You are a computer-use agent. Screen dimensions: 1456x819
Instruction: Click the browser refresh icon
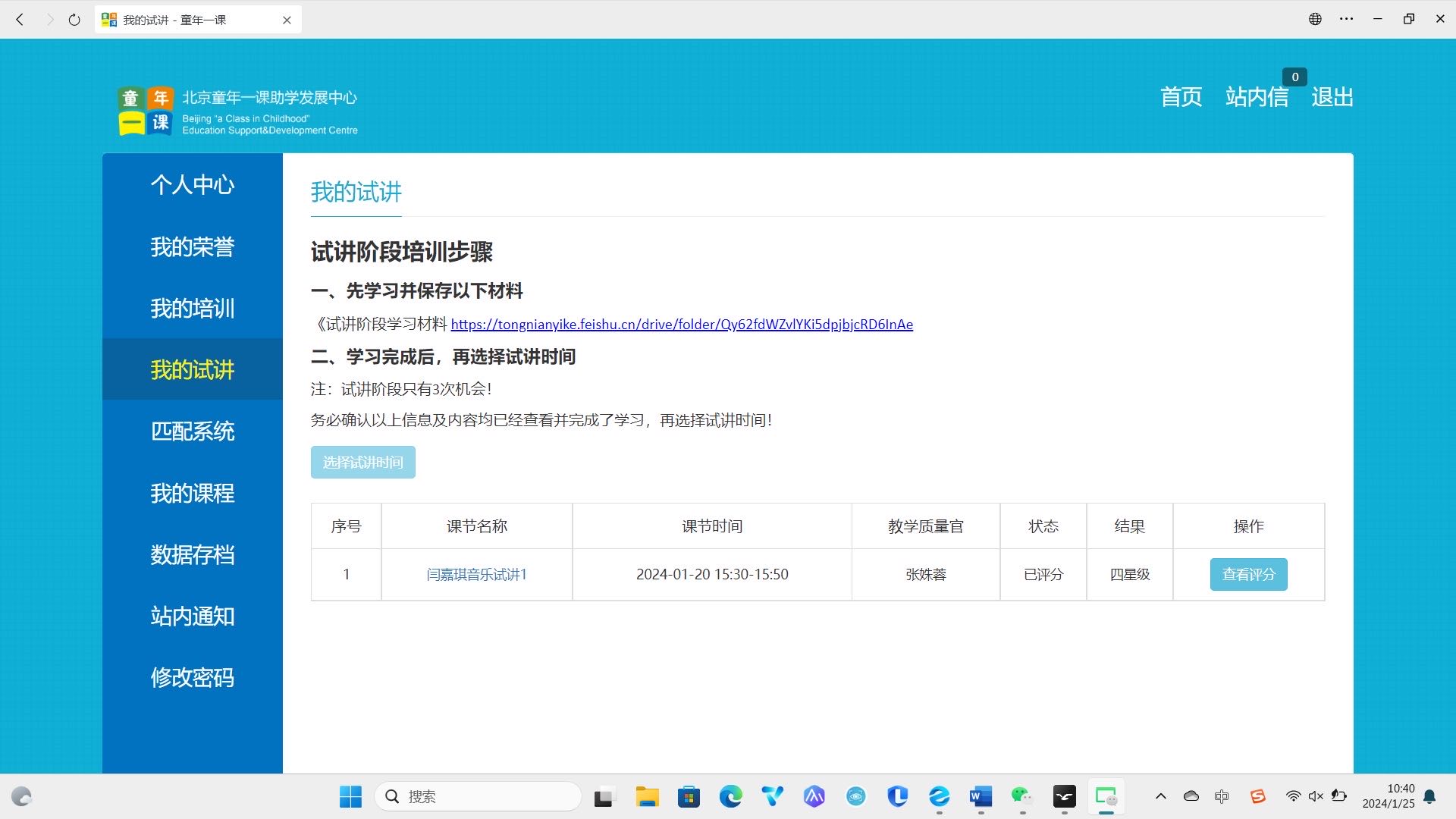click(x=74, y=20)
